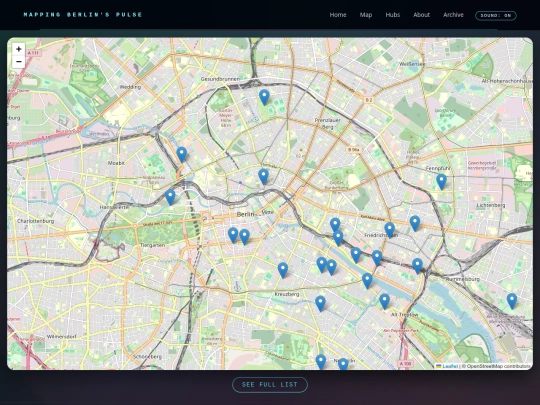Click the A 111 road shield

pos(33,53)
